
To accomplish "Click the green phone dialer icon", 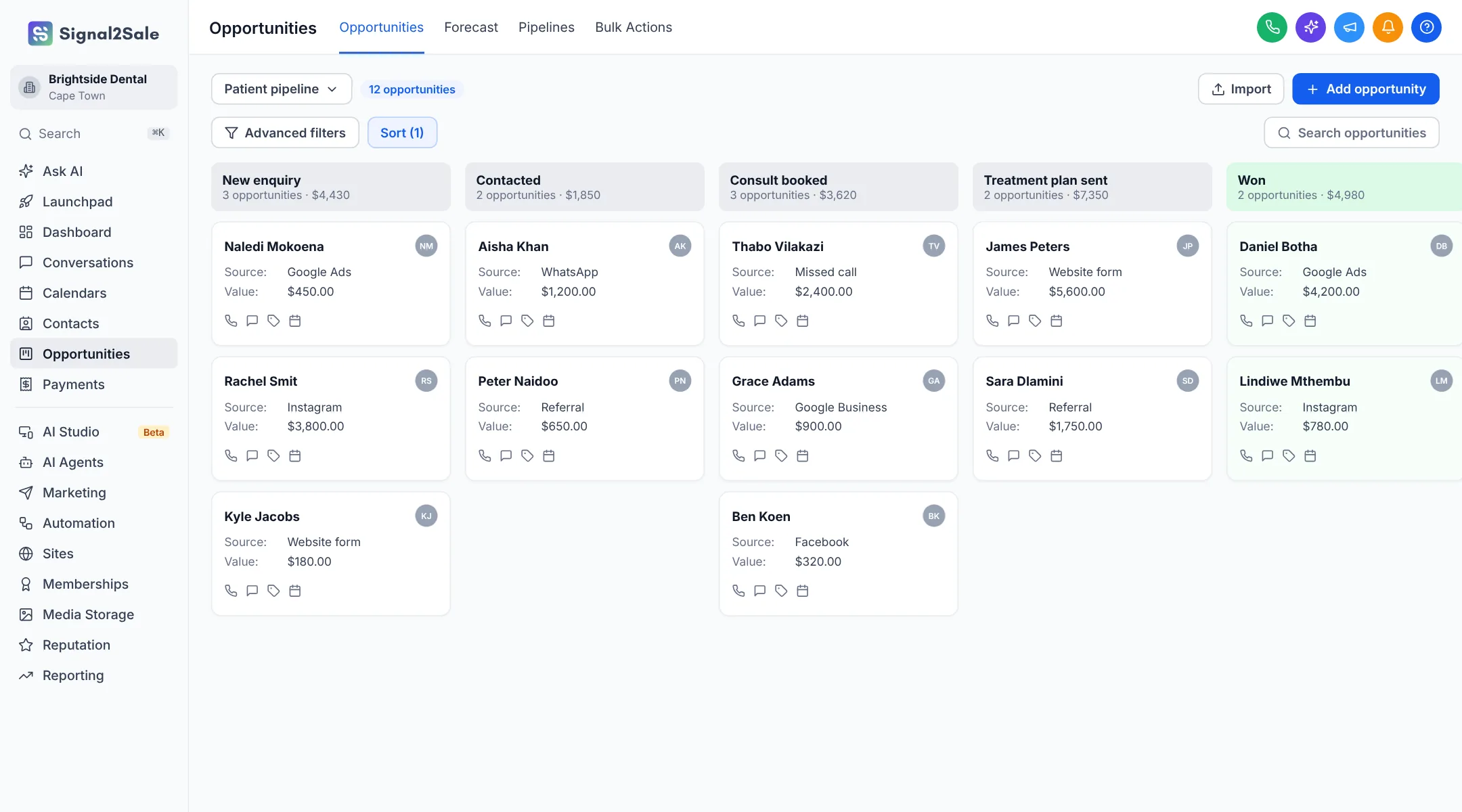I will (x=1272, y=27).
